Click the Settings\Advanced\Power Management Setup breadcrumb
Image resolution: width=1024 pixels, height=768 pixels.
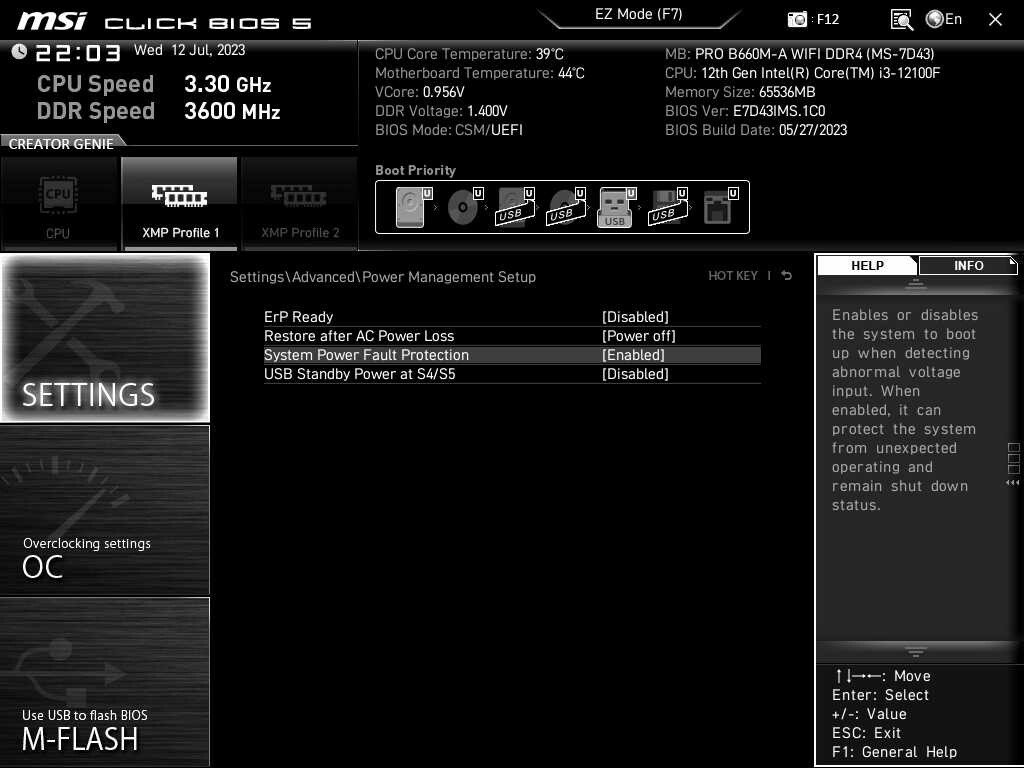[383, 277]
